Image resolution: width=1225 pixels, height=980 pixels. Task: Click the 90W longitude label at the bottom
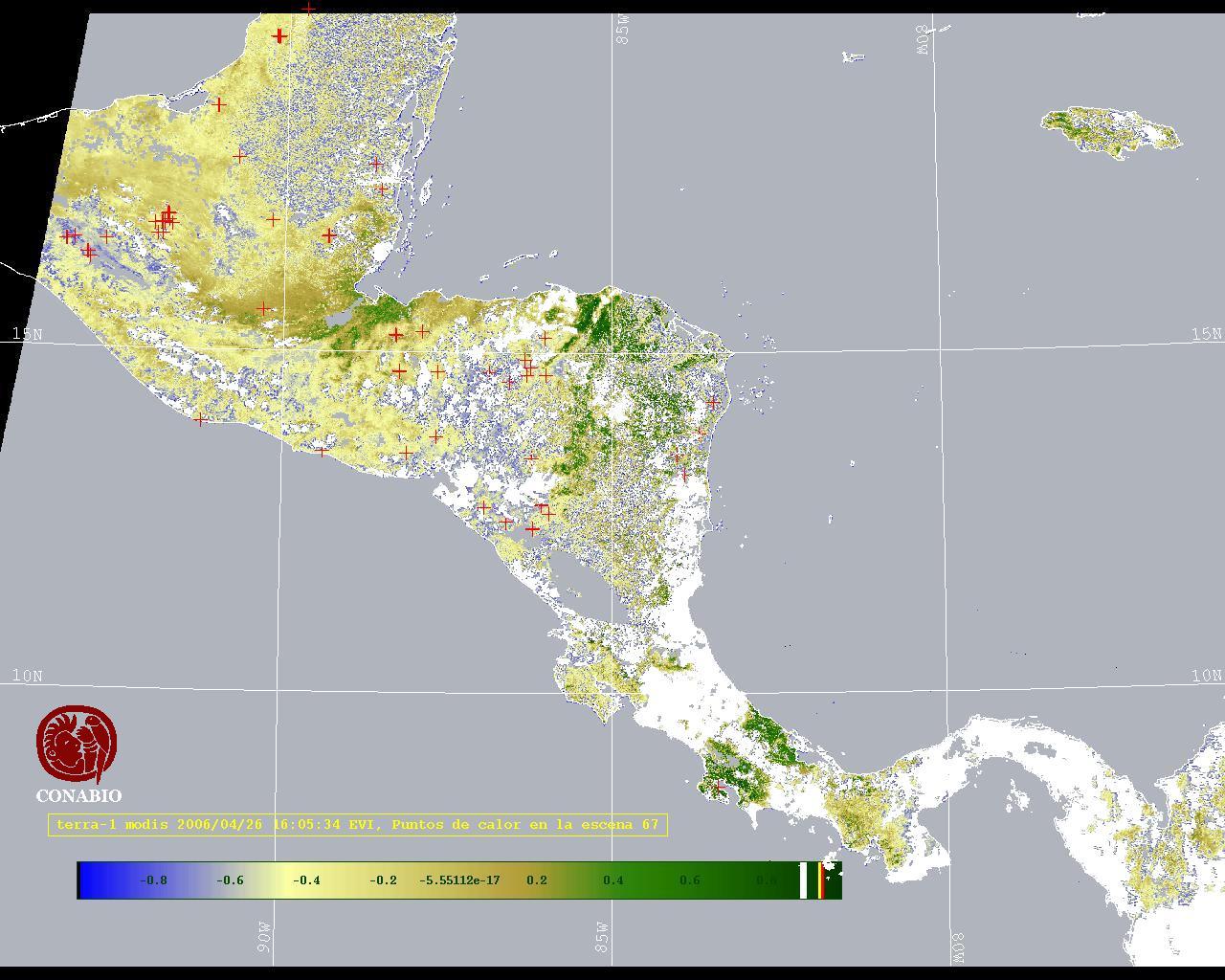pos(264,936)
